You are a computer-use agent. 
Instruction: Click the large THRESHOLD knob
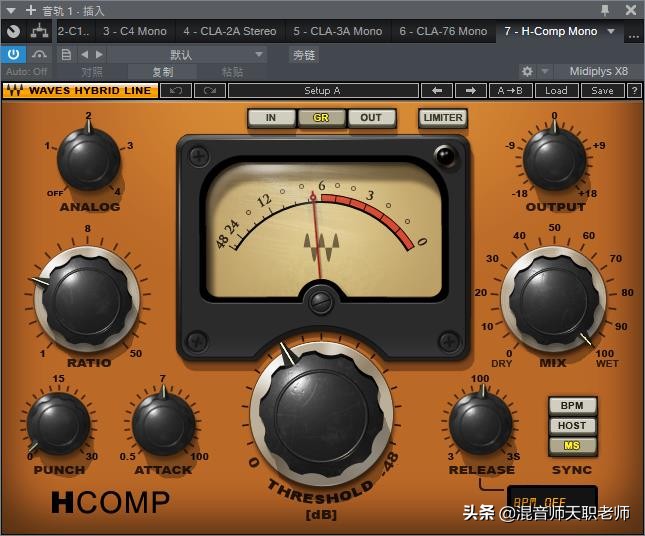[x=322, y=414]
